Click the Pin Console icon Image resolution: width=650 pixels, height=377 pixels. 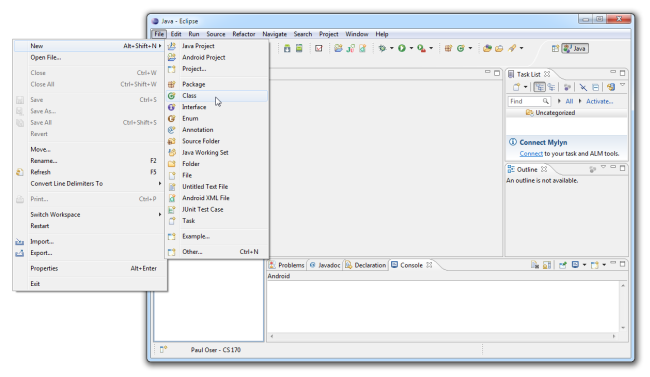pos(563,265)
